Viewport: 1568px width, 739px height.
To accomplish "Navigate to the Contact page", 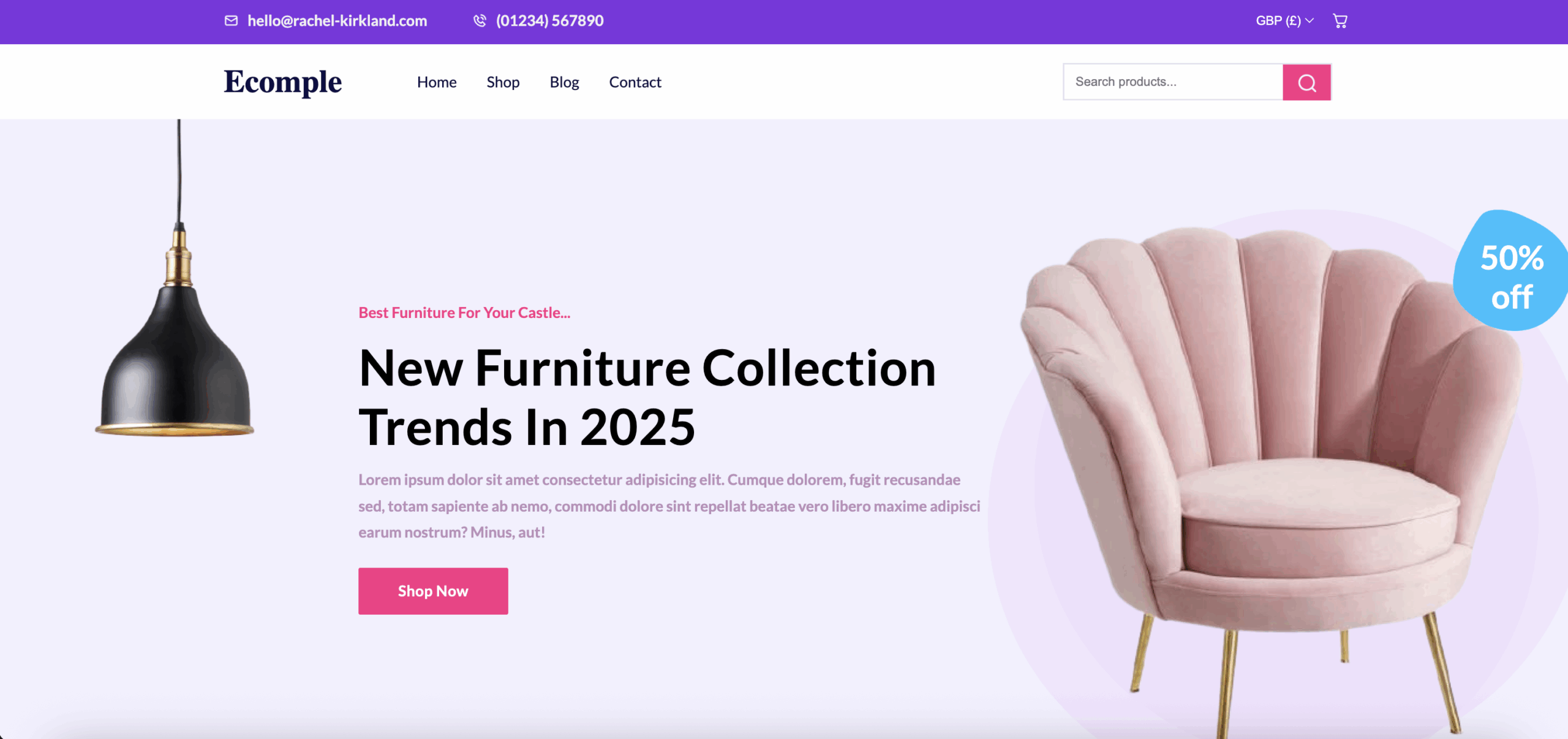I will click(635, 82).
